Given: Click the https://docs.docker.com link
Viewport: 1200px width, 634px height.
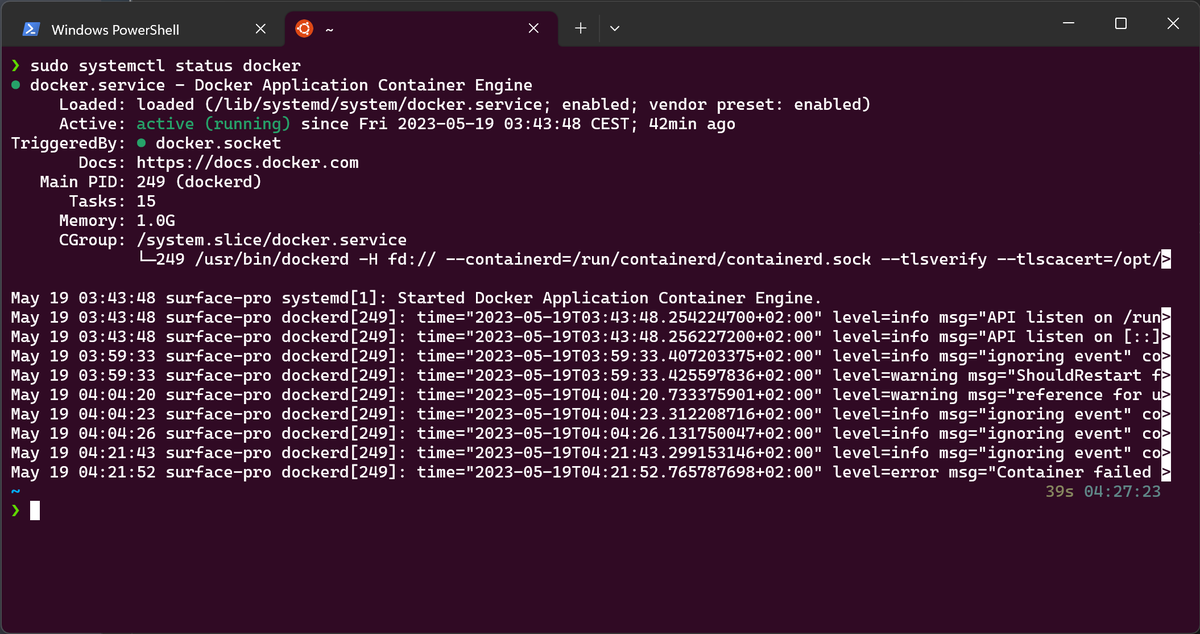Looking at the screenshot, I should [247, 163].
